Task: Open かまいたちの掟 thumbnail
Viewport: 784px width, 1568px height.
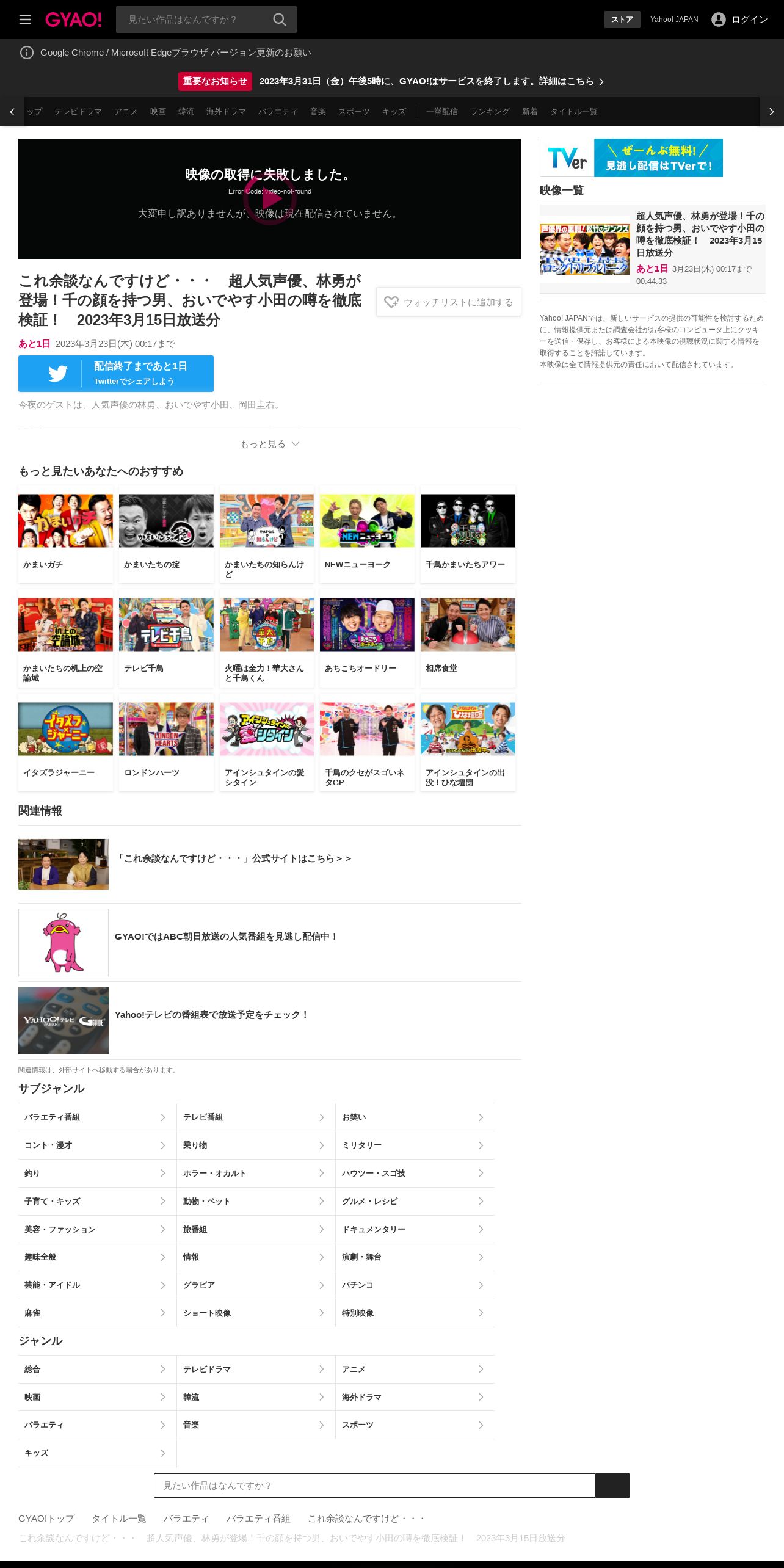Action: [x=166, y=521]
